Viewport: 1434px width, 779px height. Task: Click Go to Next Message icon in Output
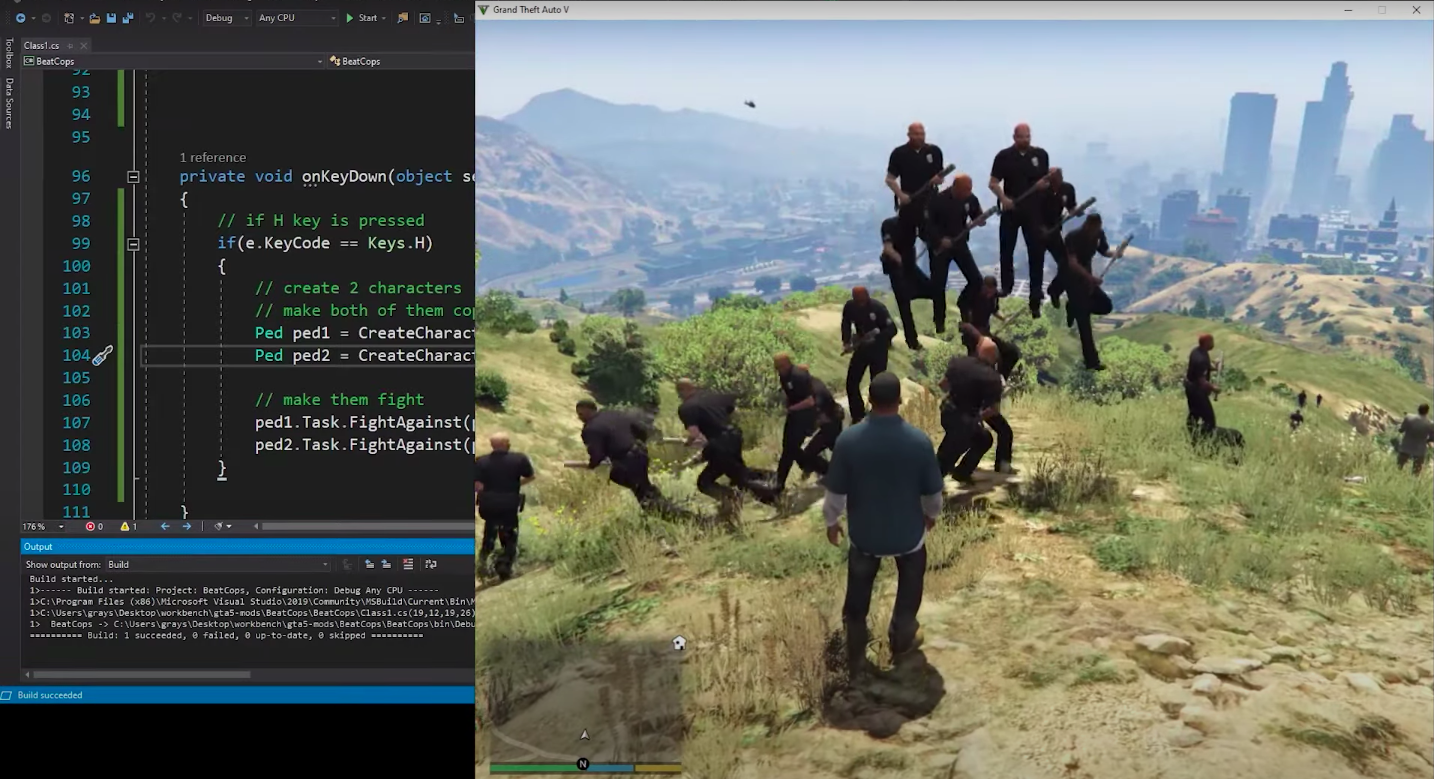click(386, 564)
